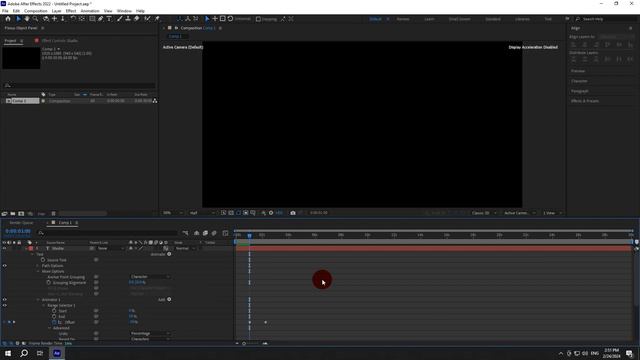Image resolution: width=640 pixels, height=360 pixels.
Task: Enable the Snapping checkbox in toolbar
Action: click(x=258, y=19)
